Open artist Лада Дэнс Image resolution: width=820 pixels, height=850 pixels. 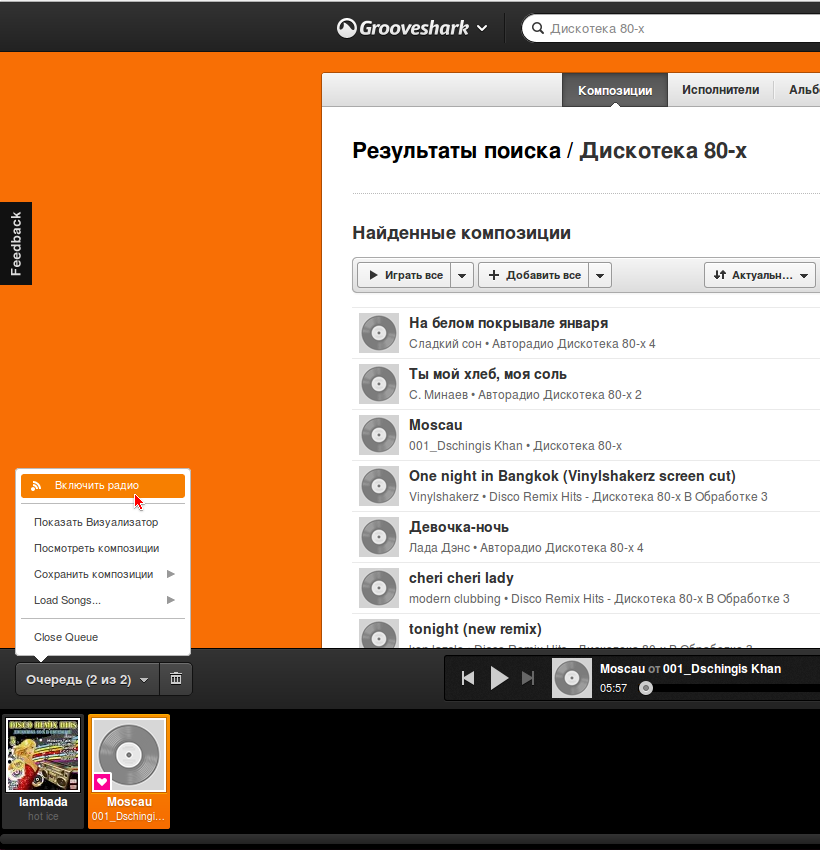tap(439, 548)
